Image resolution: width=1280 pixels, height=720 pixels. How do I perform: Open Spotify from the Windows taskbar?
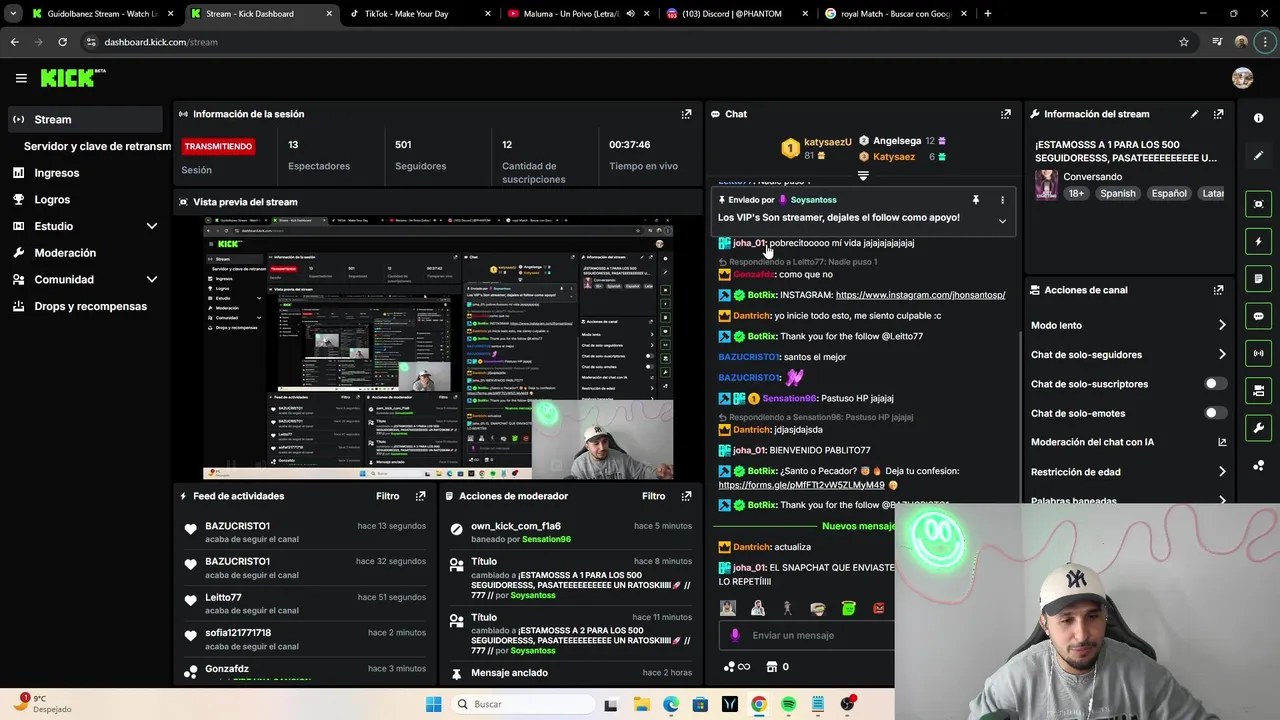click(788, 704)
